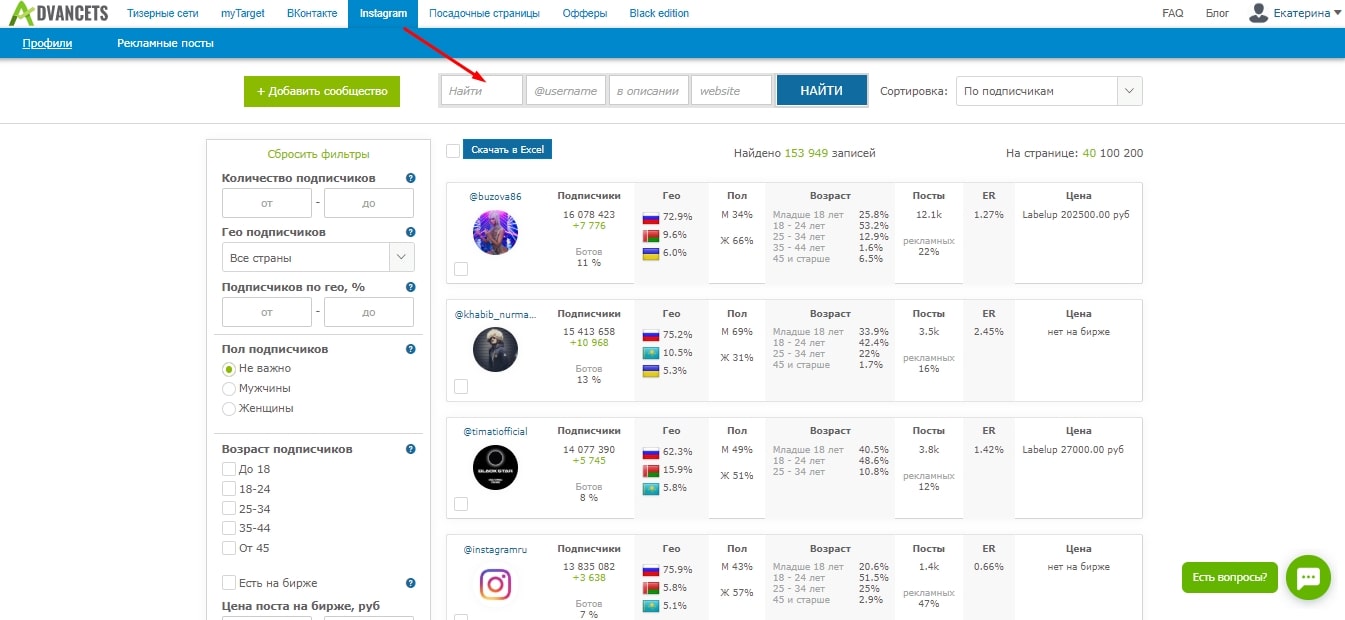Check the 35-44 age filter
The width and height of the screenshot is (1345, 620).
click(229, 528)
